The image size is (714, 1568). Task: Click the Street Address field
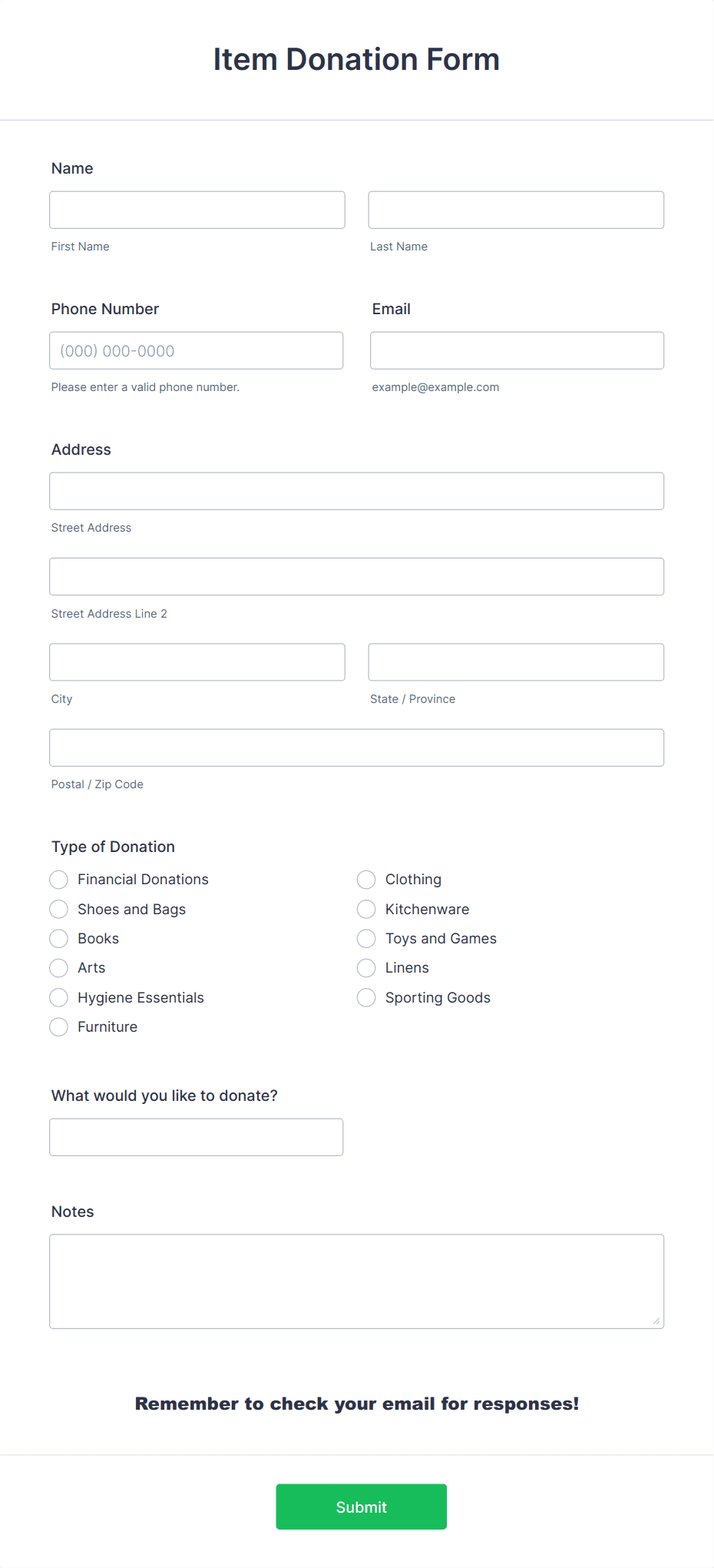click(357, 491)
